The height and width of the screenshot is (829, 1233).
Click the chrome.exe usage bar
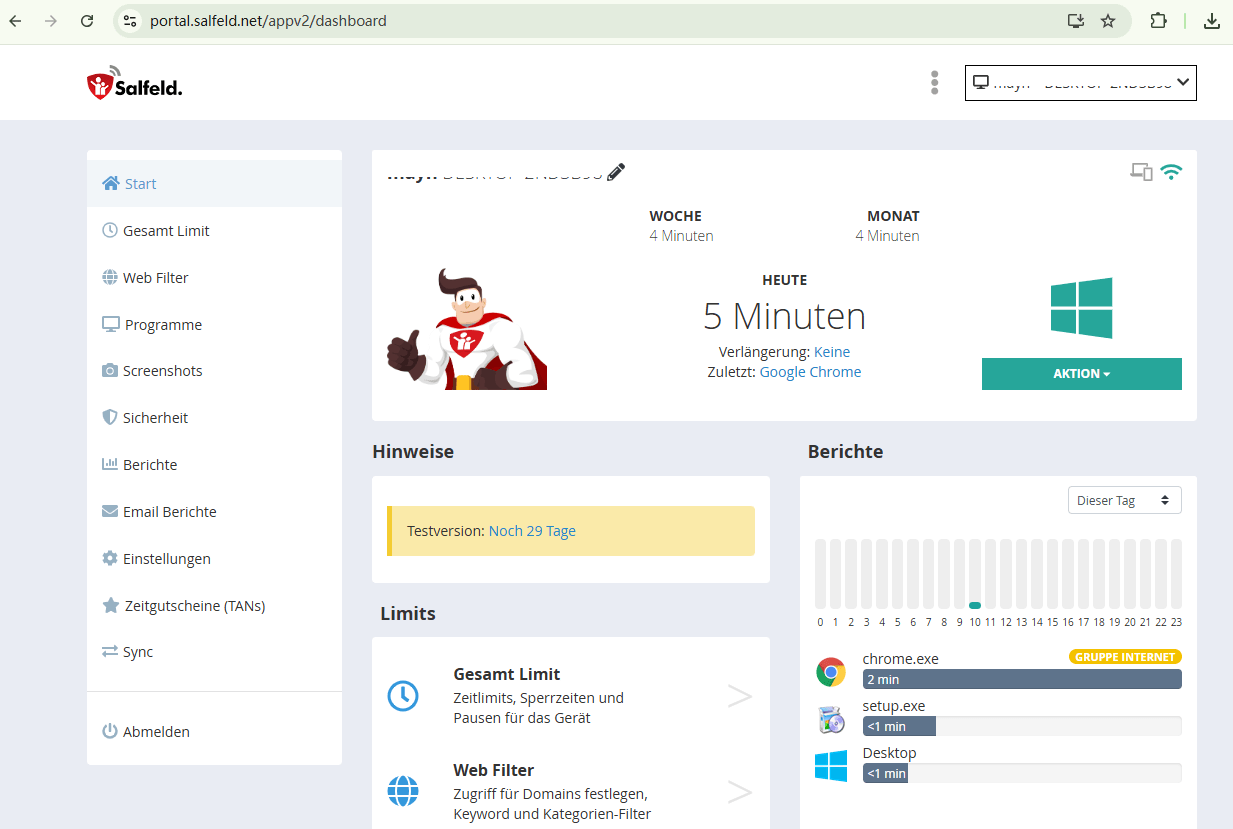pyautogui.click(x=1021, y=680)
